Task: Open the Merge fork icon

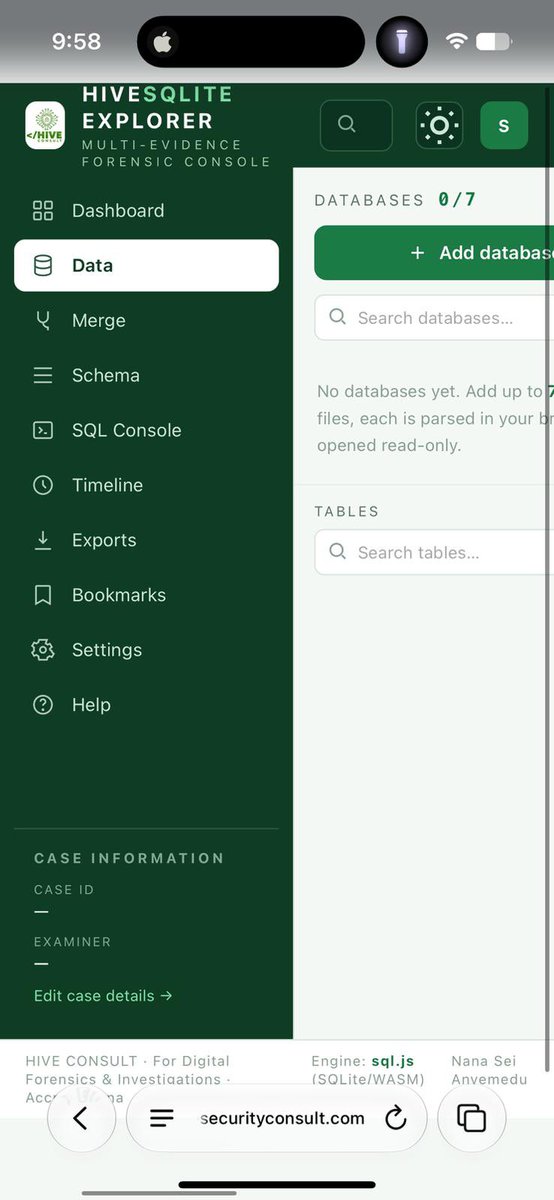Action: [x=43, y=320]
